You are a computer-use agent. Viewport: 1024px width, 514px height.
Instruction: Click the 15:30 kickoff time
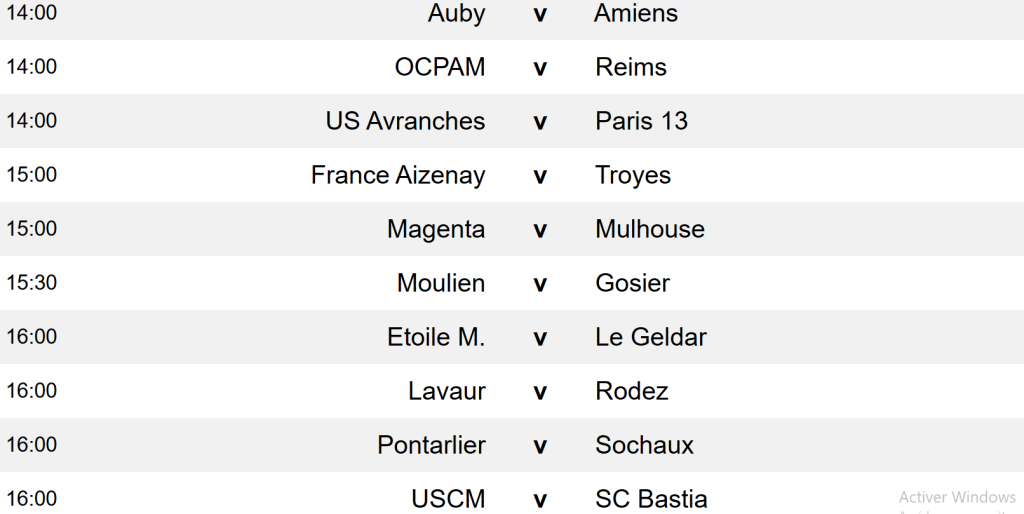[x=32, y=284]
